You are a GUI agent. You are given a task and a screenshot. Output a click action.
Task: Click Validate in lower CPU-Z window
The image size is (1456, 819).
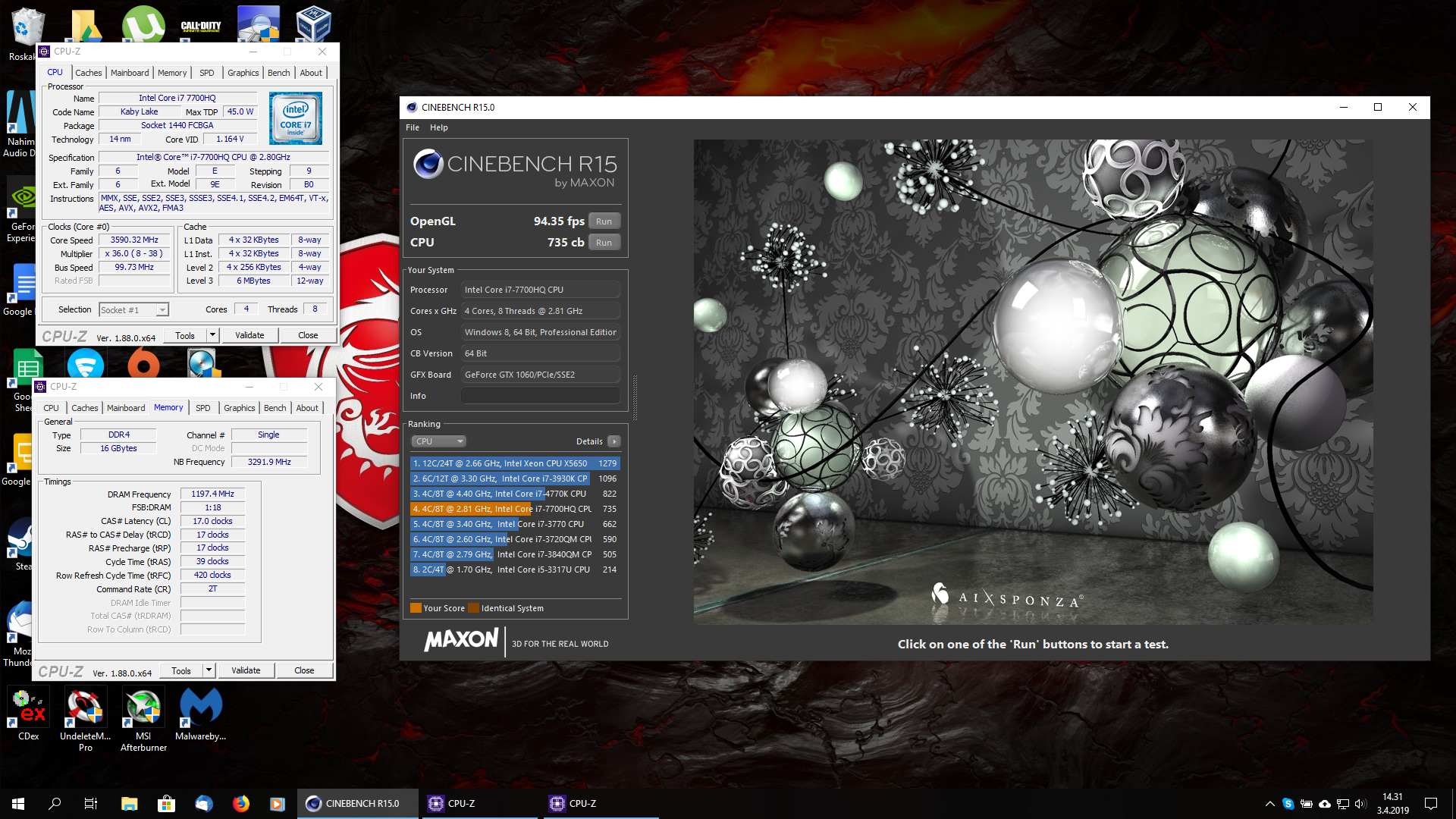[x=246, y=670]
